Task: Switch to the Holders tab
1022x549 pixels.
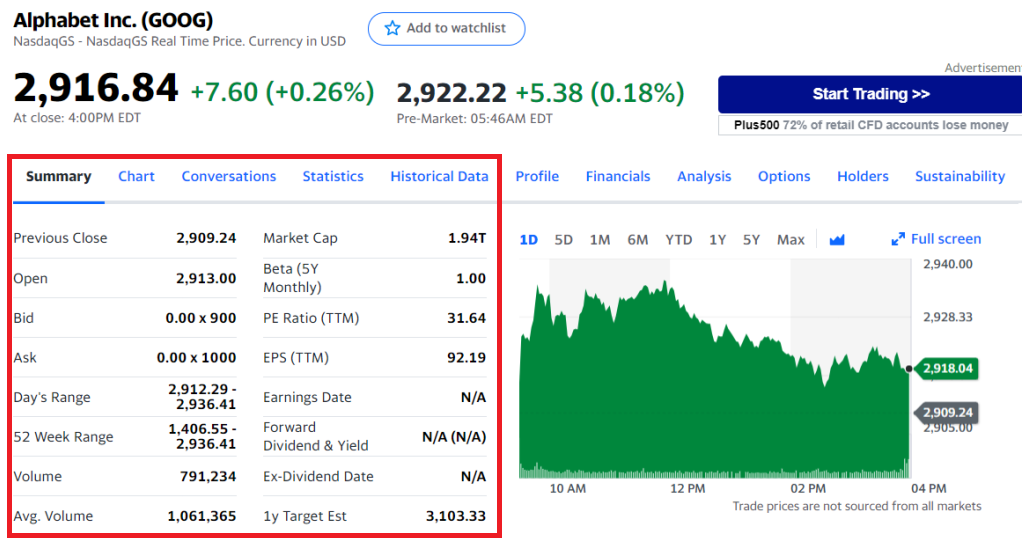Action: coord(862,177)
